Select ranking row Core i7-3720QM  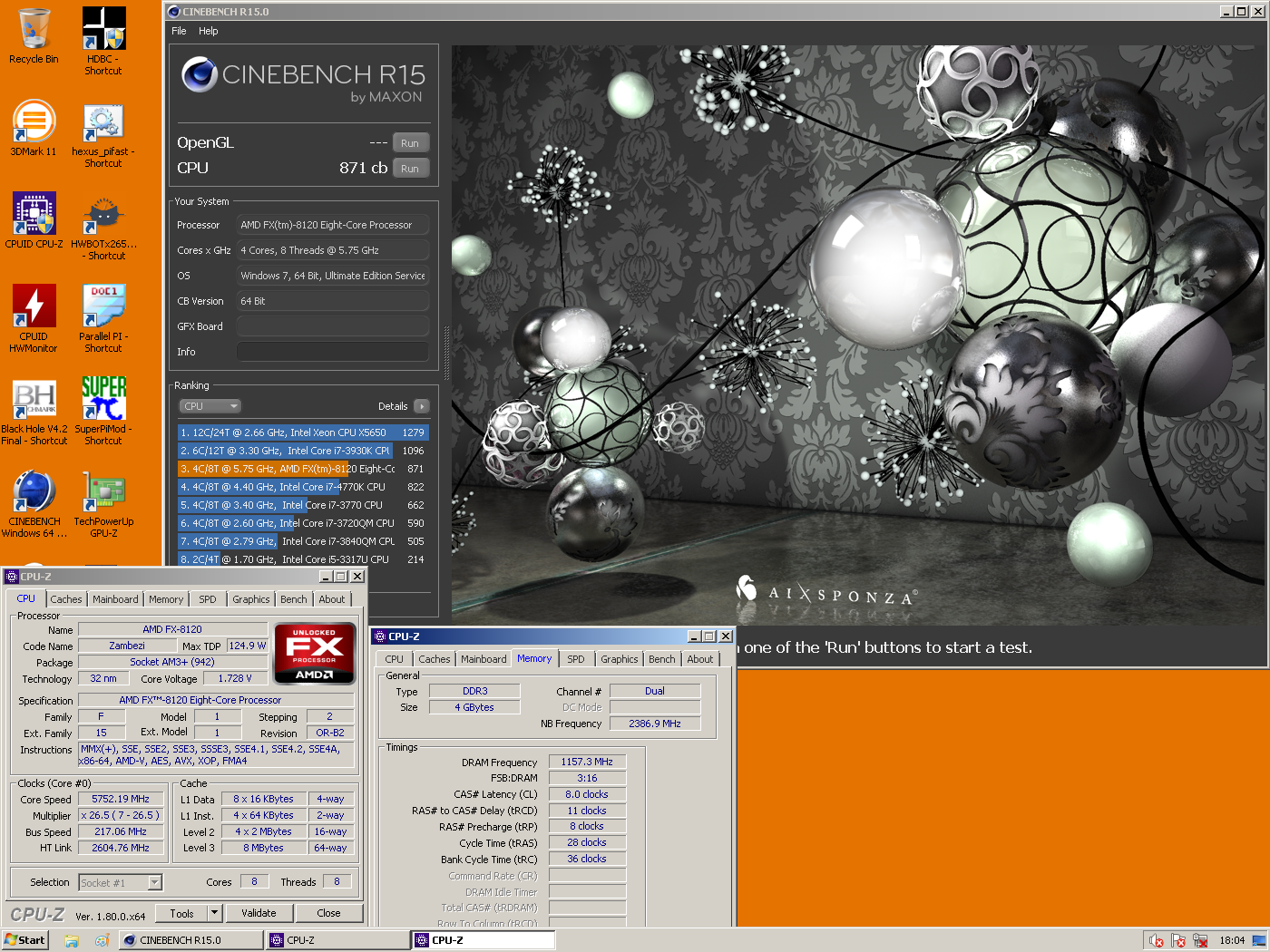click(x=303, y=523)
